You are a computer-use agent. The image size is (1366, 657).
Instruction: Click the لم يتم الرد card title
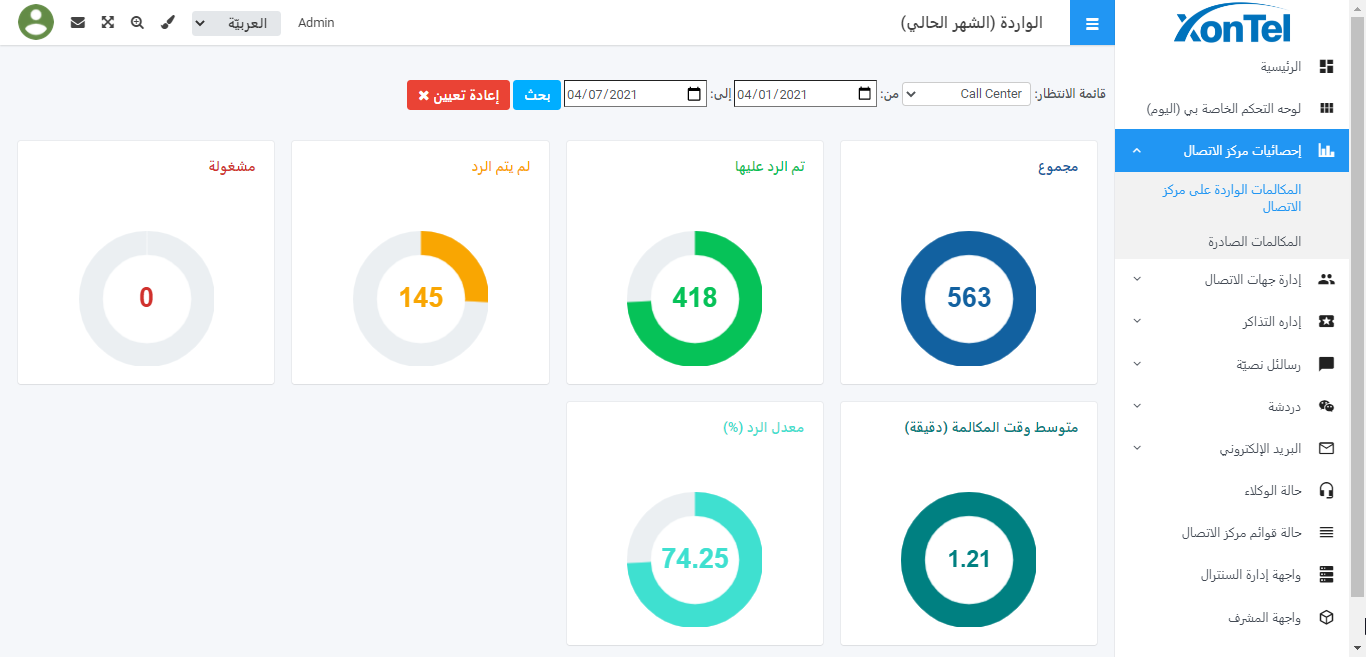[x=501, y=167]
